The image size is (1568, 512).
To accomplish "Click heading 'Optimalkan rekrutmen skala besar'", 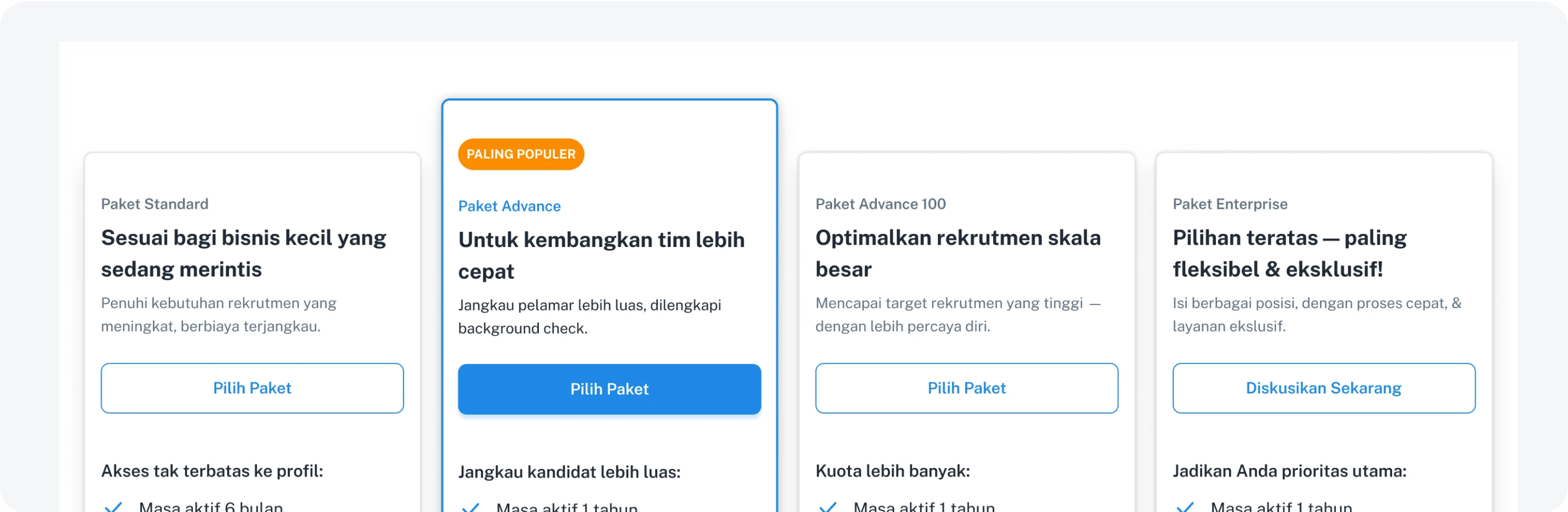I will click(x=958, y=254).
